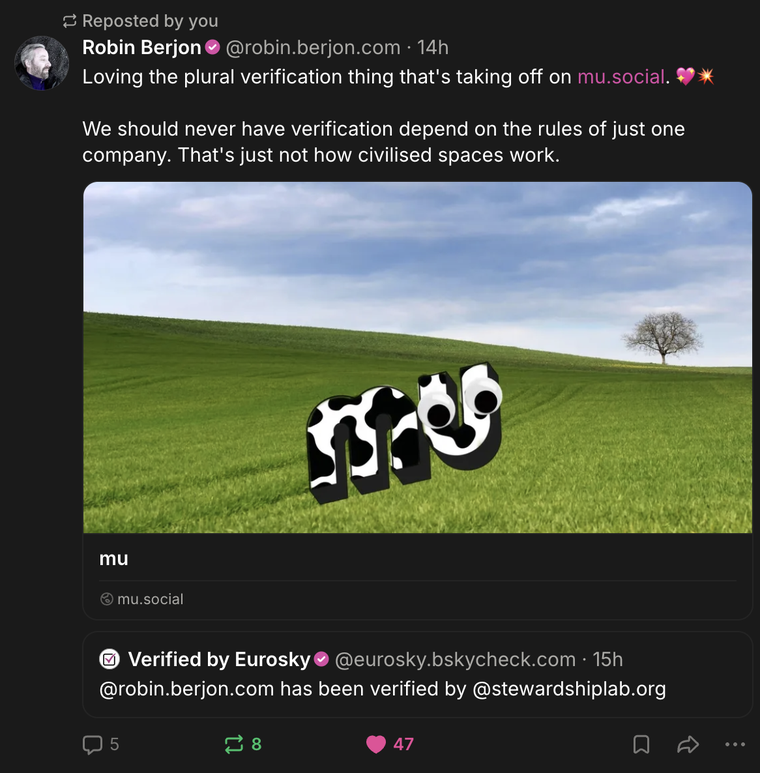Image resolution: width=760 pixels, height=773 pixels.
Task: Open the reply comment icon
Action: (92, 744)
